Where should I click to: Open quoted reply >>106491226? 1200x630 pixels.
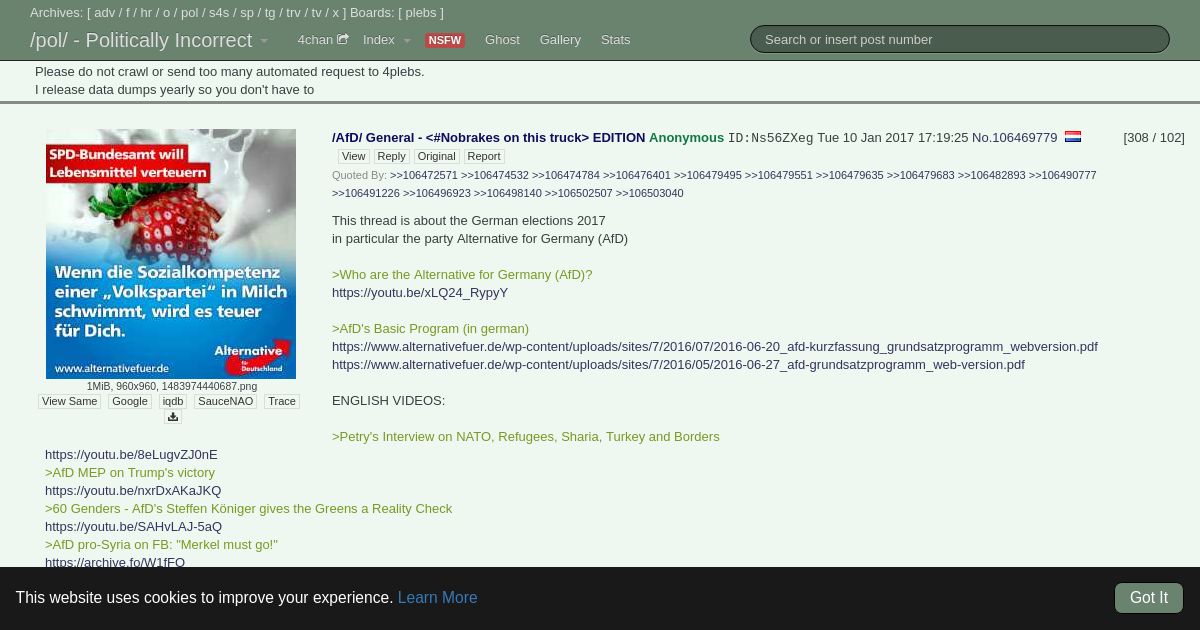[366, 193]
